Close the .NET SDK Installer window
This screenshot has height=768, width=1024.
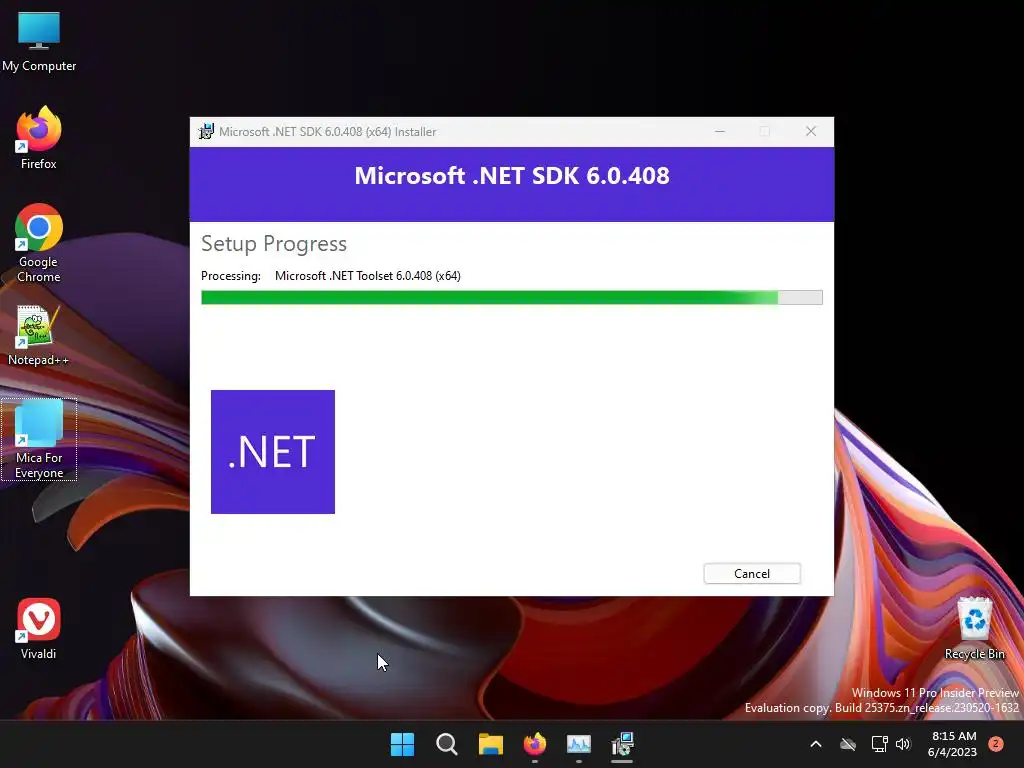point(810,131)
